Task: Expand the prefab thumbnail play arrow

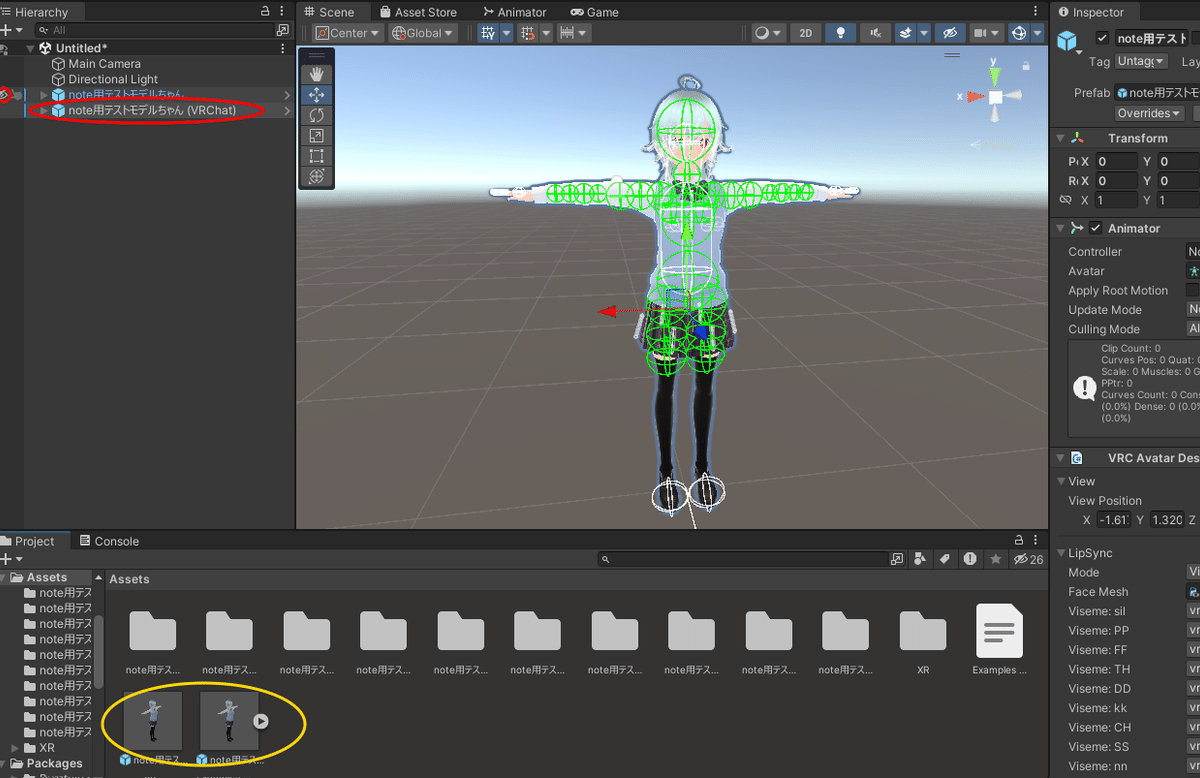Action: (x=260, y=720)
